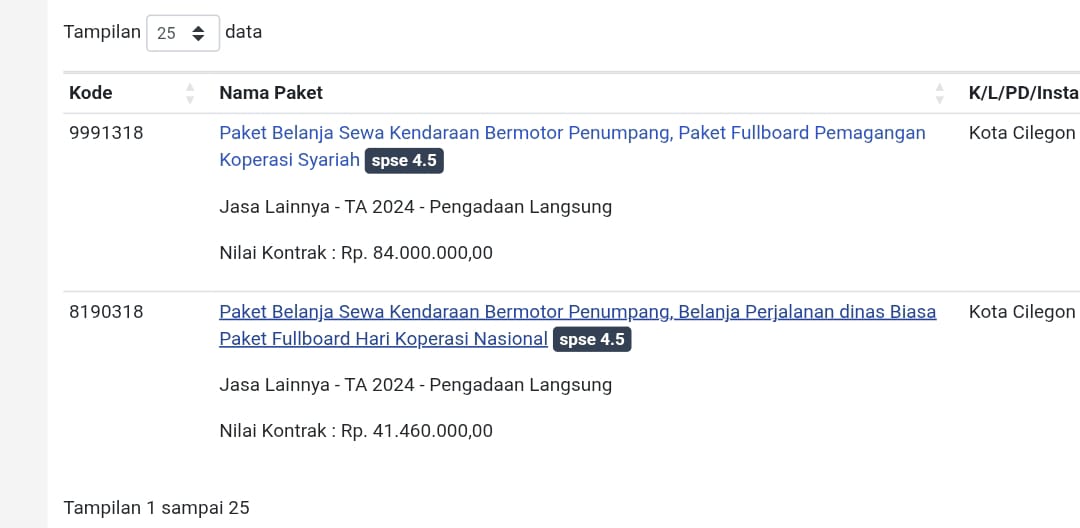Click the Kode column sort arrows
Image resolution: width=1080 pixels, height=528 pixels.
pos(190,93)
